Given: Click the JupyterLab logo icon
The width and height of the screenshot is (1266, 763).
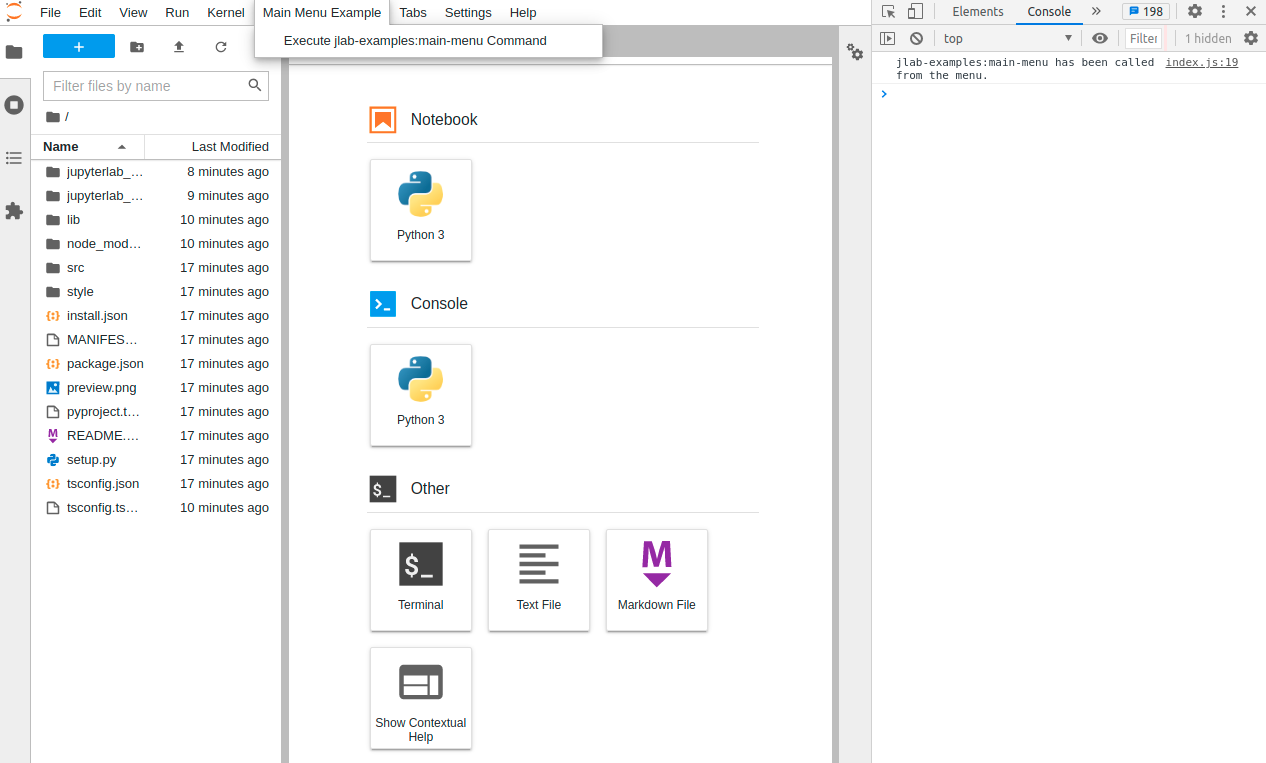Looking at the screenshot, I should pos(14,12).
